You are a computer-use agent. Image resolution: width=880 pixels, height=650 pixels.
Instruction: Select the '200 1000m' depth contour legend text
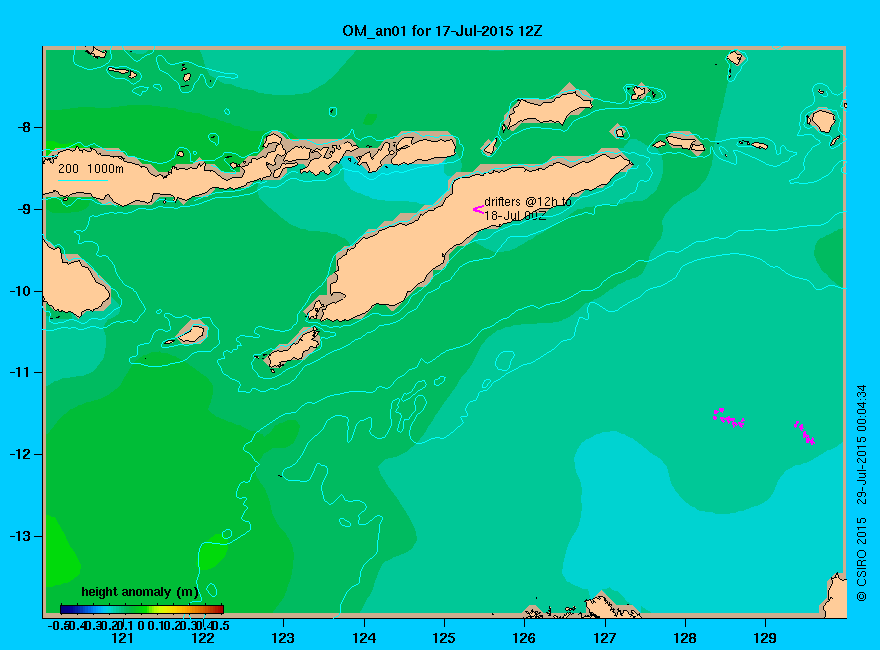click(x=91, y=168)
